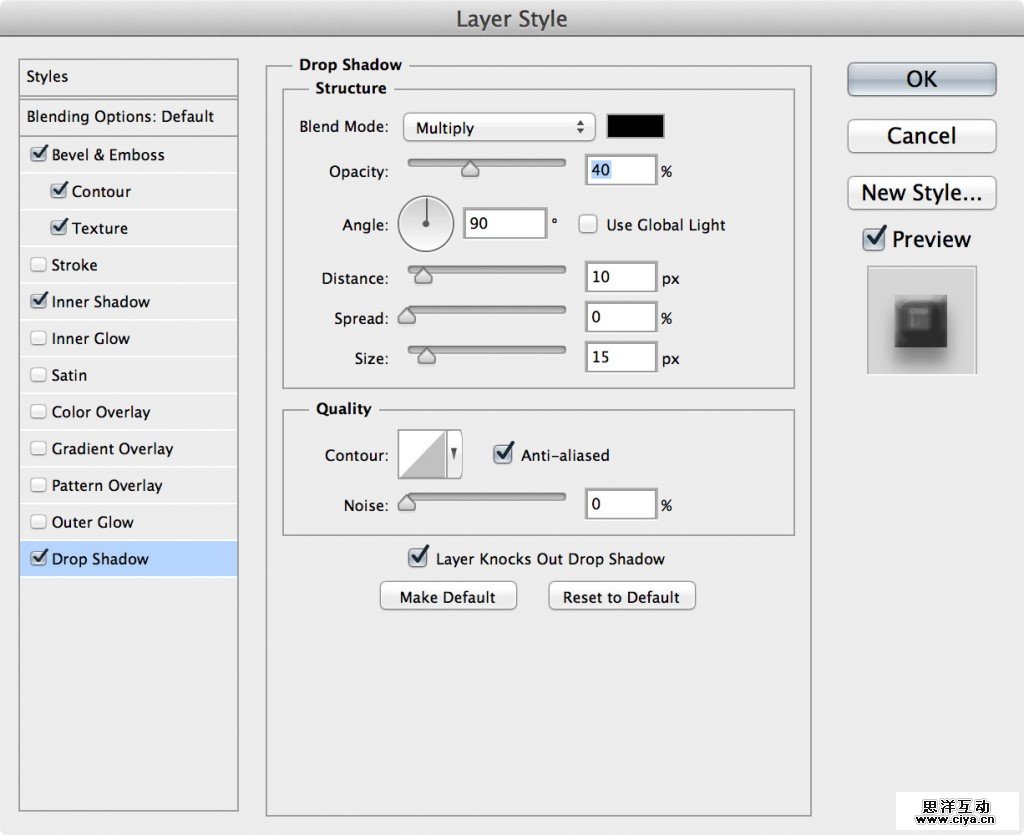Click the Make Default button
This screenshot has height=835, width=1024.
tap(448, 597)
